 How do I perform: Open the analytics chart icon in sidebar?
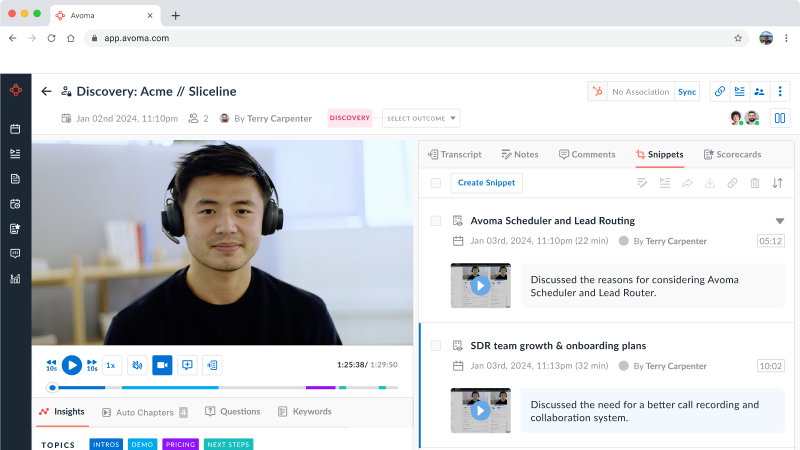click(x=15, y=279)
